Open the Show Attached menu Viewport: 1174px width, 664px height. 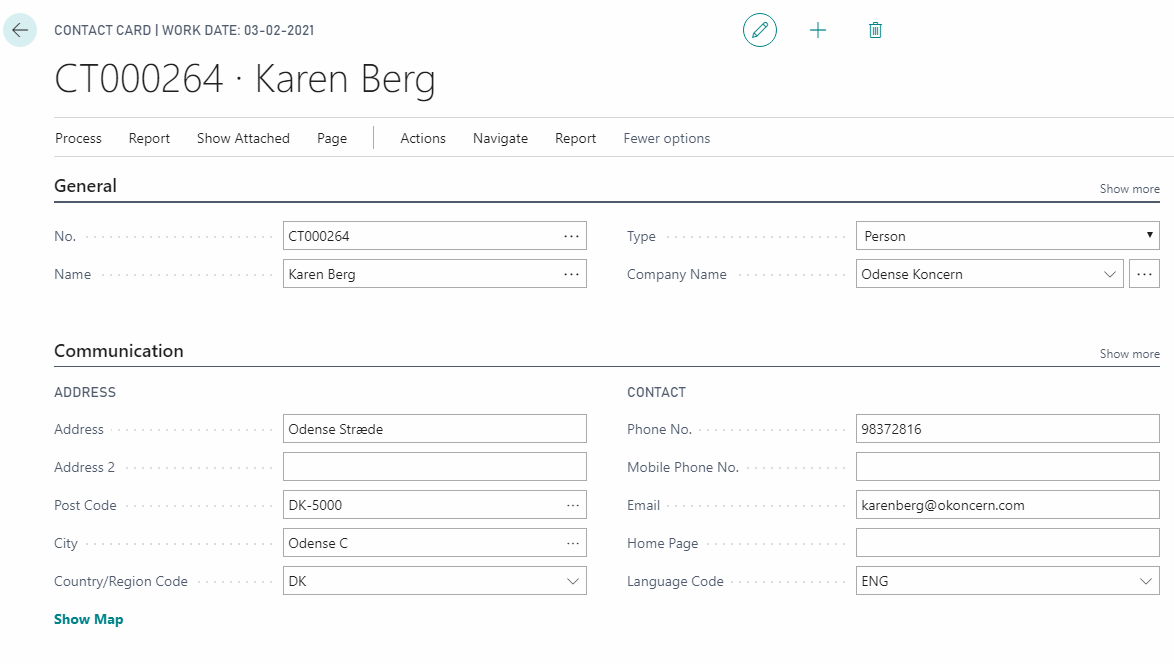243,139
